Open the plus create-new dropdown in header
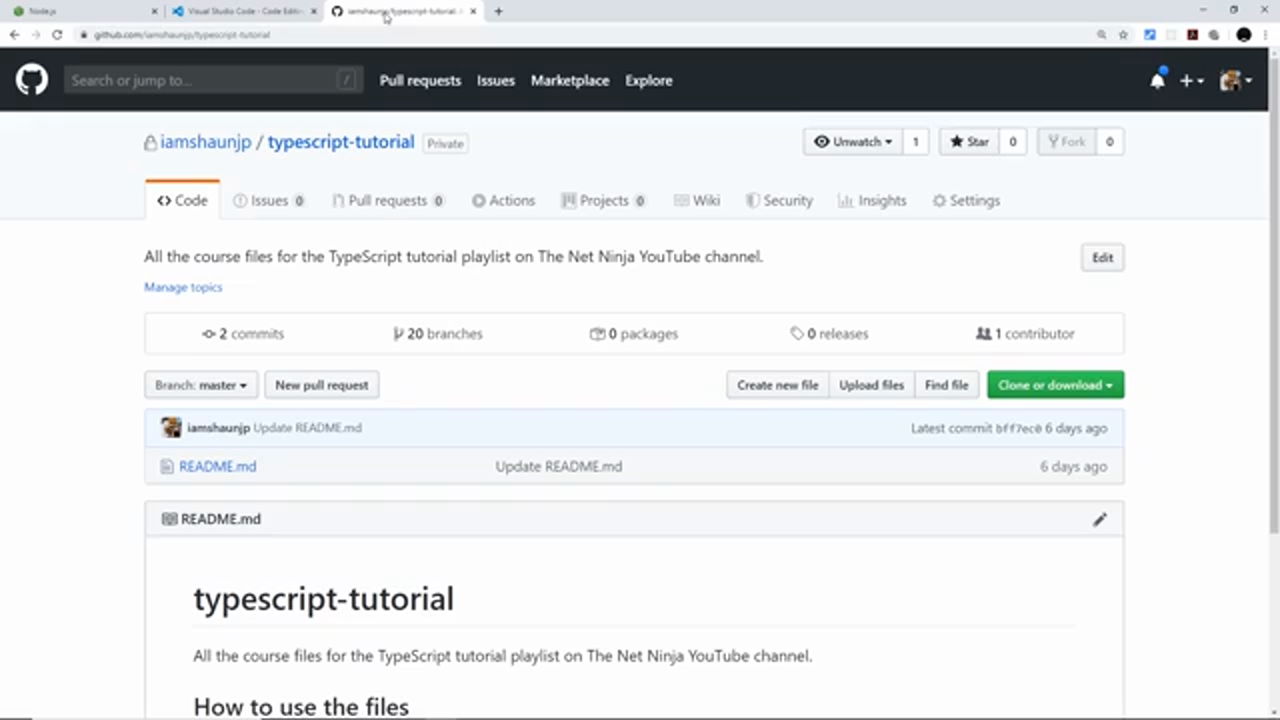 coord(1191,81)
